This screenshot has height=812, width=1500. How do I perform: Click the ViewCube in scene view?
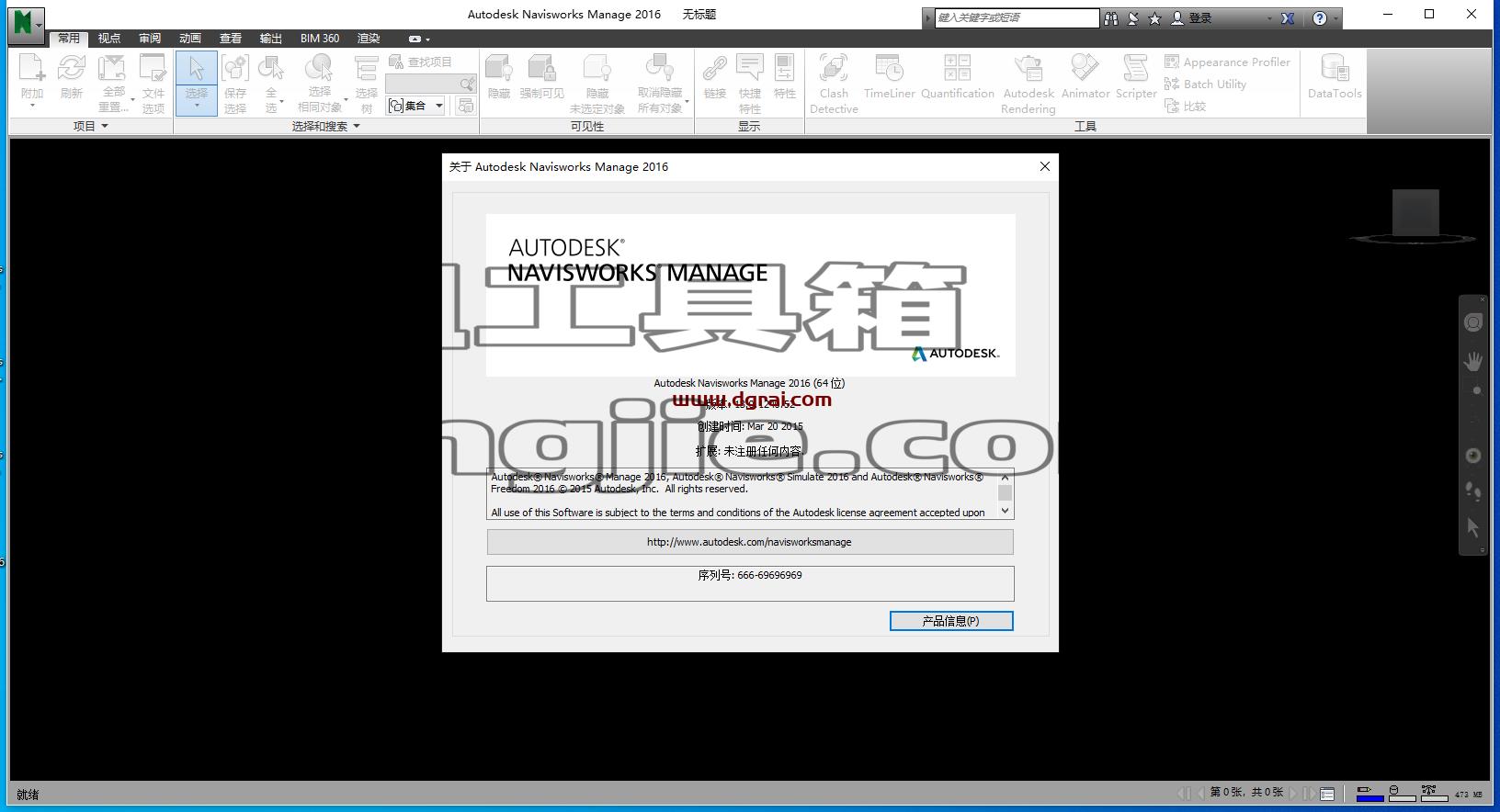1415,213
